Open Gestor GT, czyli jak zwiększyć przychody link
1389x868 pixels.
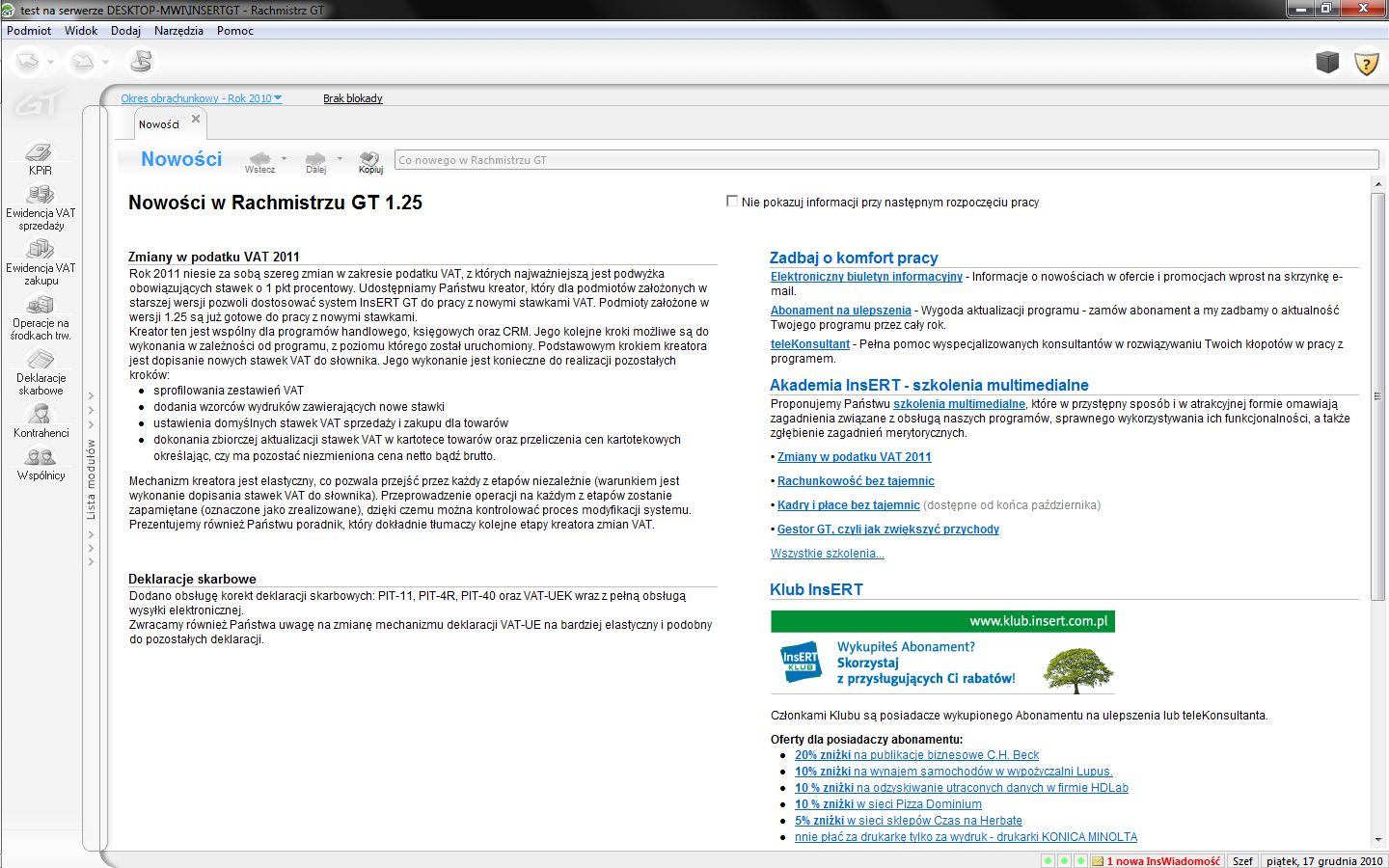[x=888, y=529]
